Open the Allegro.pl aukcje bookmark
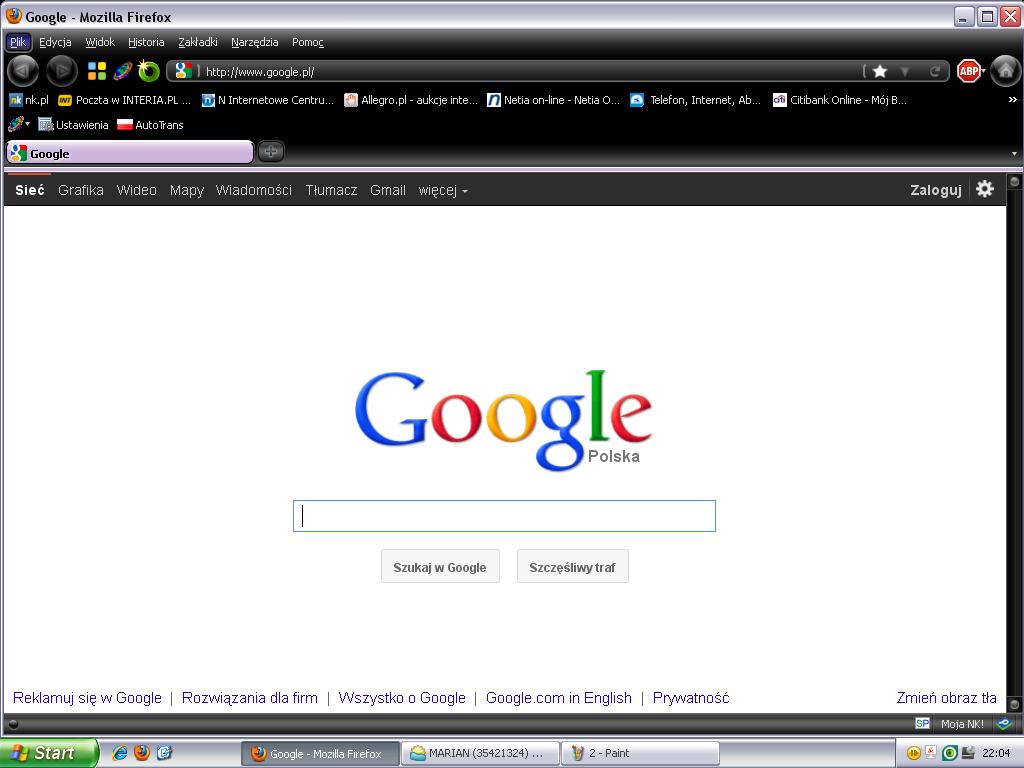Image resolution: width=1024 pixels, height=768 pixels. 411,100
